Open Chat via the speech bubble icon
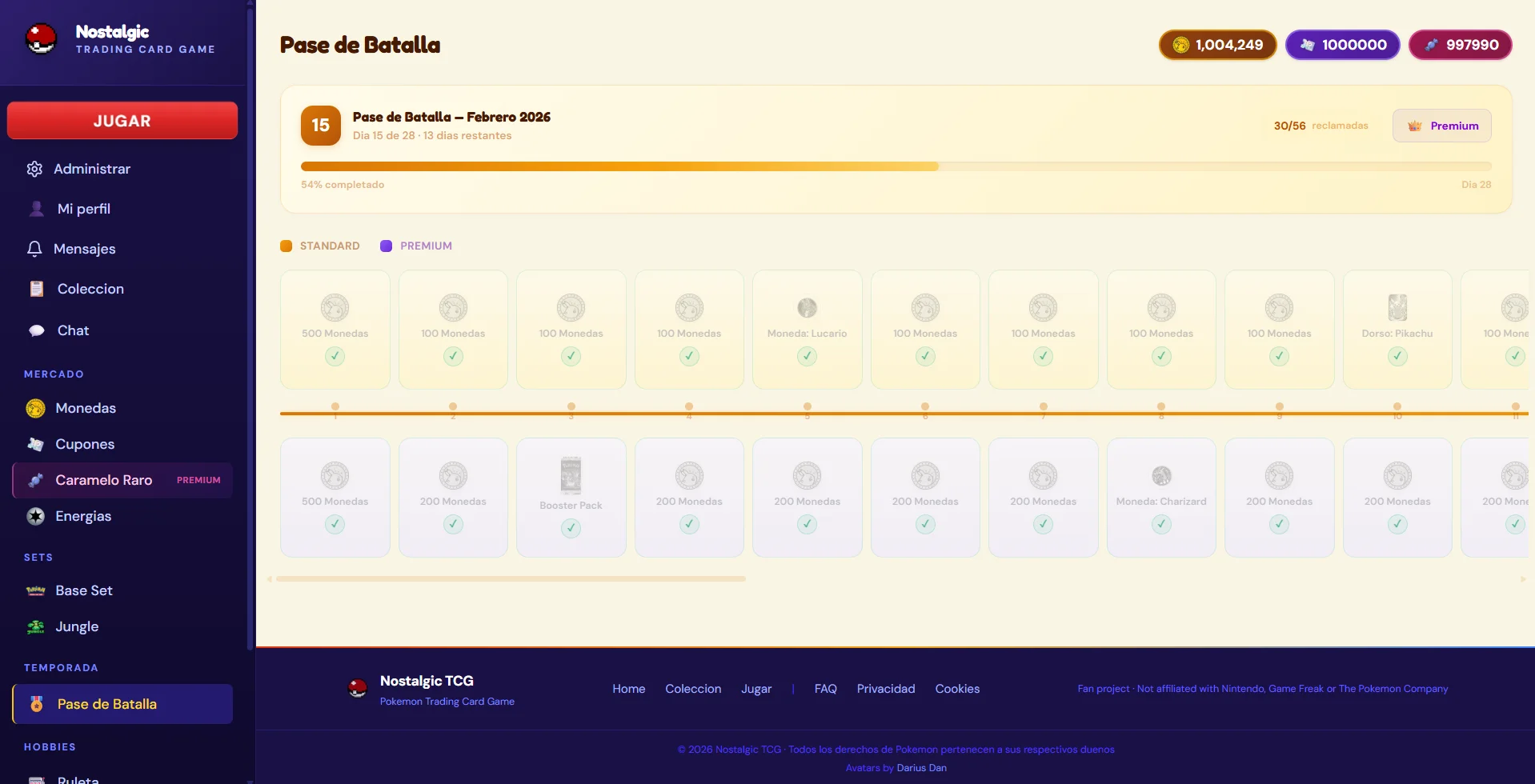Screen dimensions: 1535x784 (x=37, y=330)
